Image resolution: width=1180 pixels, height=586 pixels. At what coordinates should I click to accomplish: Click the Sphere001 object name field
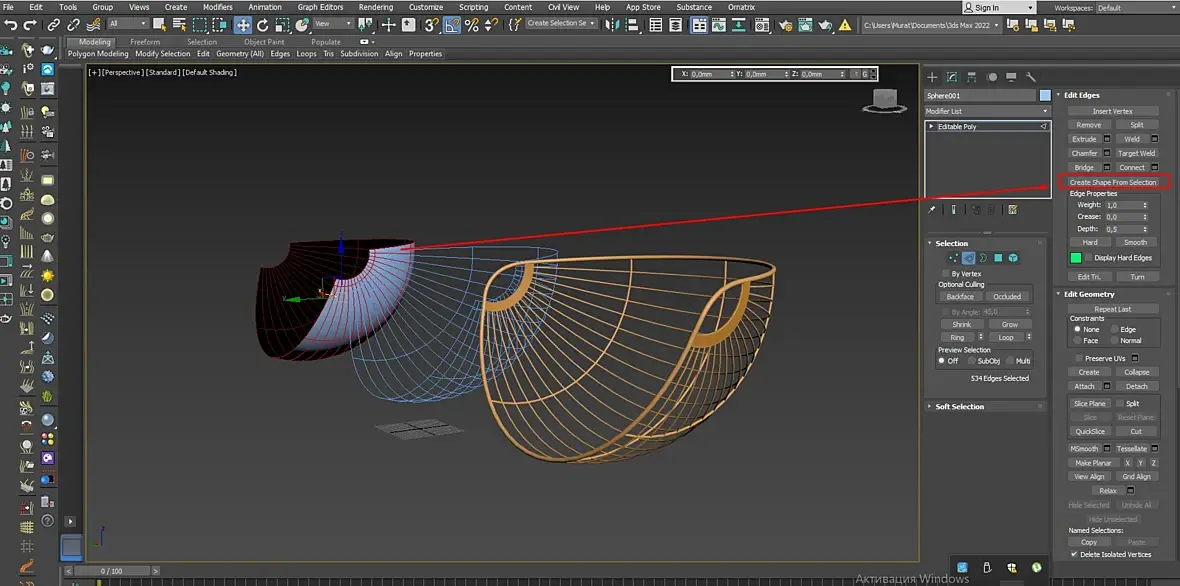[980, 96]
